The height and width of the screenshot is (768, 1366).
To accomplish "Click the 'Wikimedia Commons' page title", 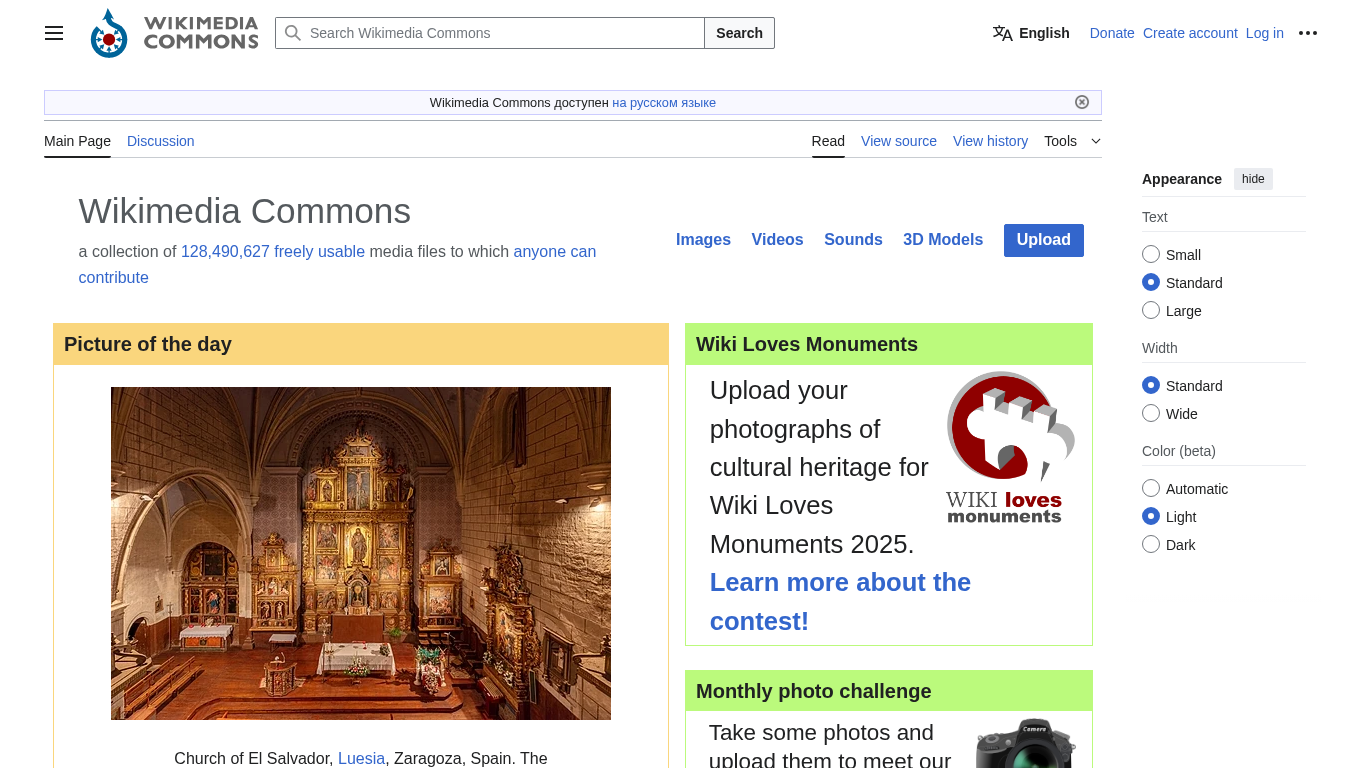I will click(245, 211).
